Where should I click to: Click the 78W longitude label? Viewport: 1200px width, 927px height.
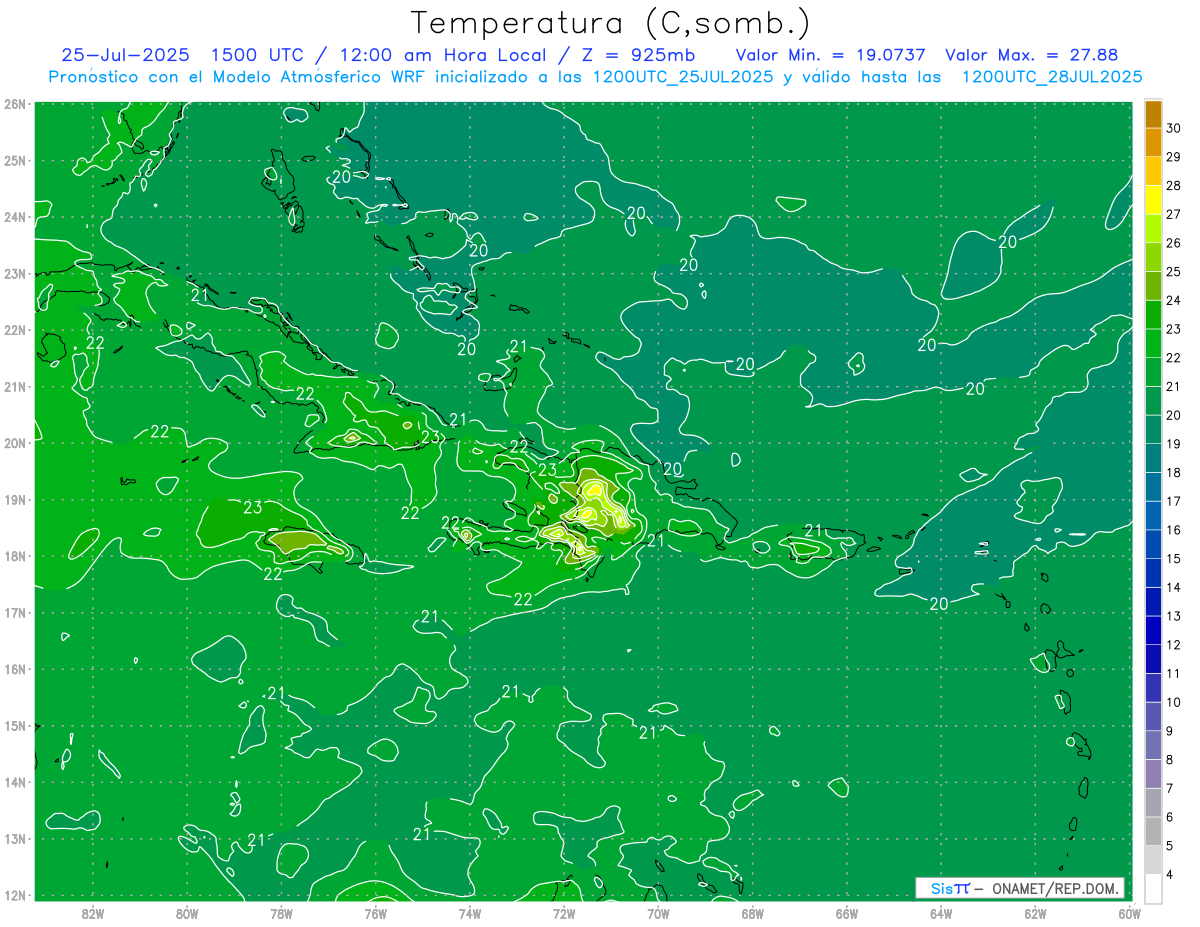281,913
